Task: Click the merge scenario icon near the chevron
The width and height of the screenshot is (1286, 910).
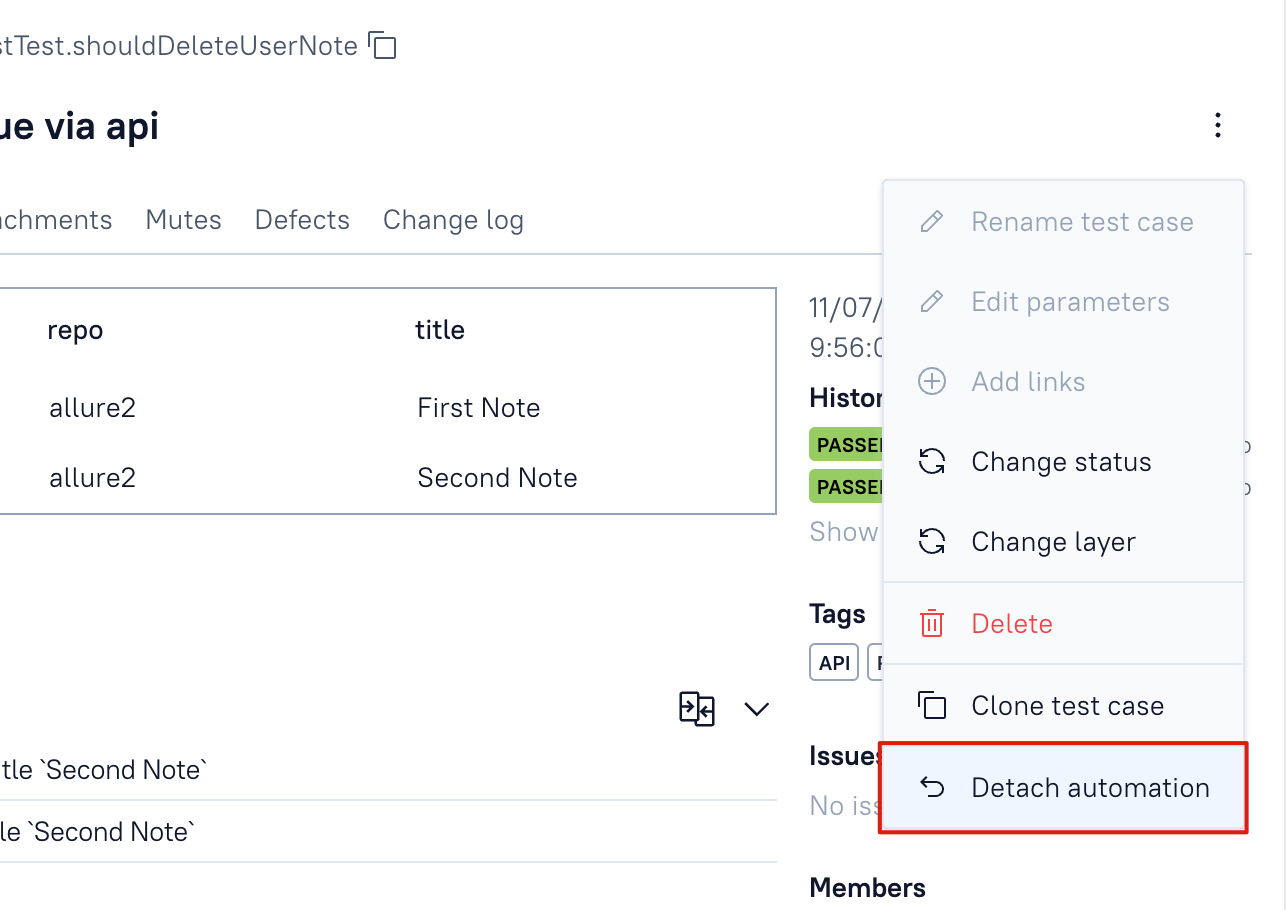Action: [697, 708]
